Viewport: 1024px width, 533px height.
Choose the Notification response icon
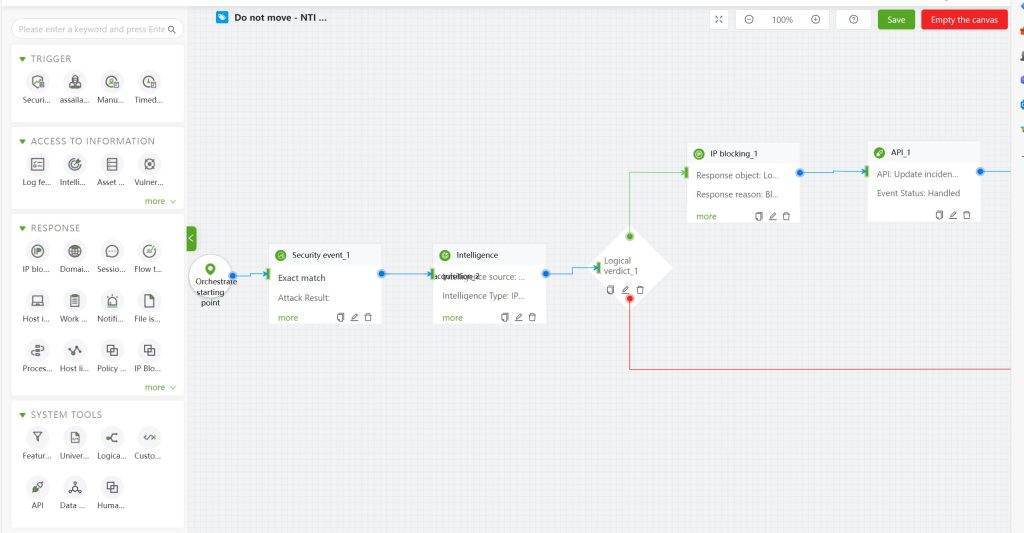pyautogui.click(x=112, y=300)
